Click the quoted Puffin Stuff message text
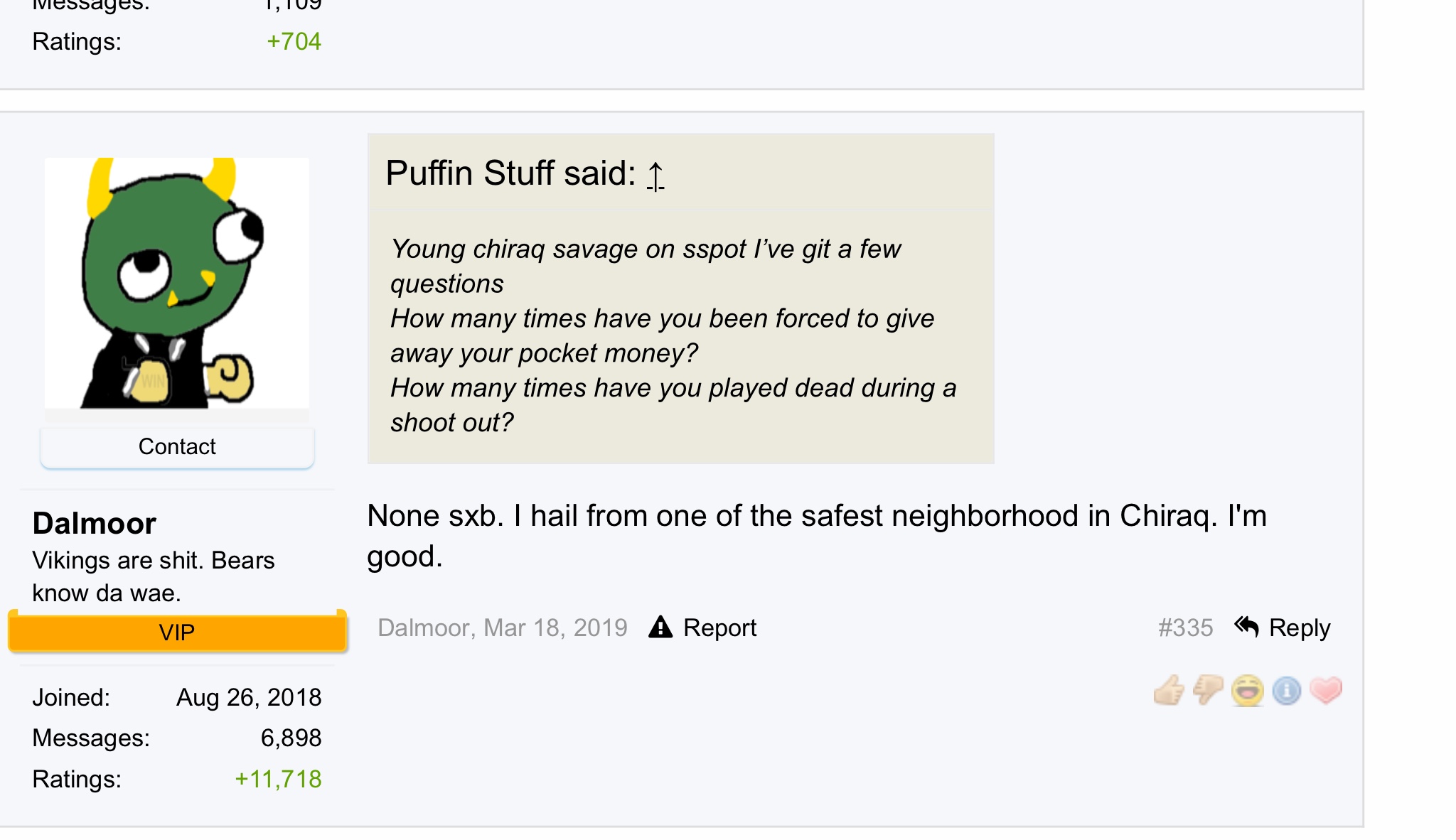This screenshot has height=840, width=1456. click(673, 335)
